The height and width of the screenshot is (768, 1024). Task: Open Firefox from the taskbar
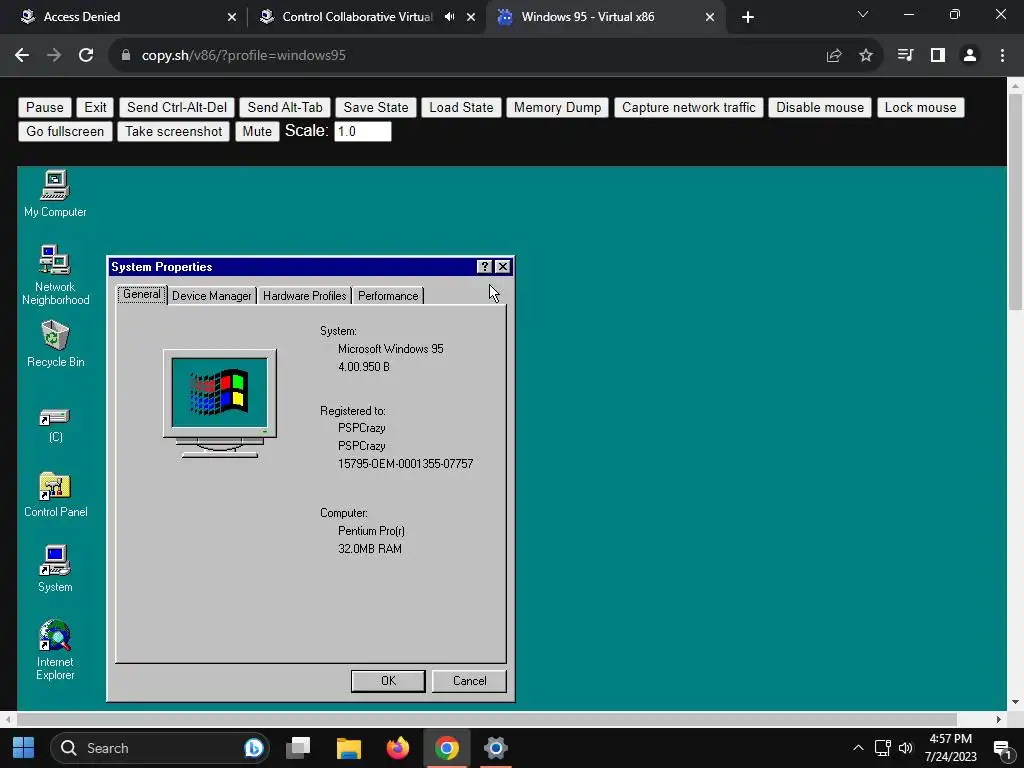pos(397,748)
